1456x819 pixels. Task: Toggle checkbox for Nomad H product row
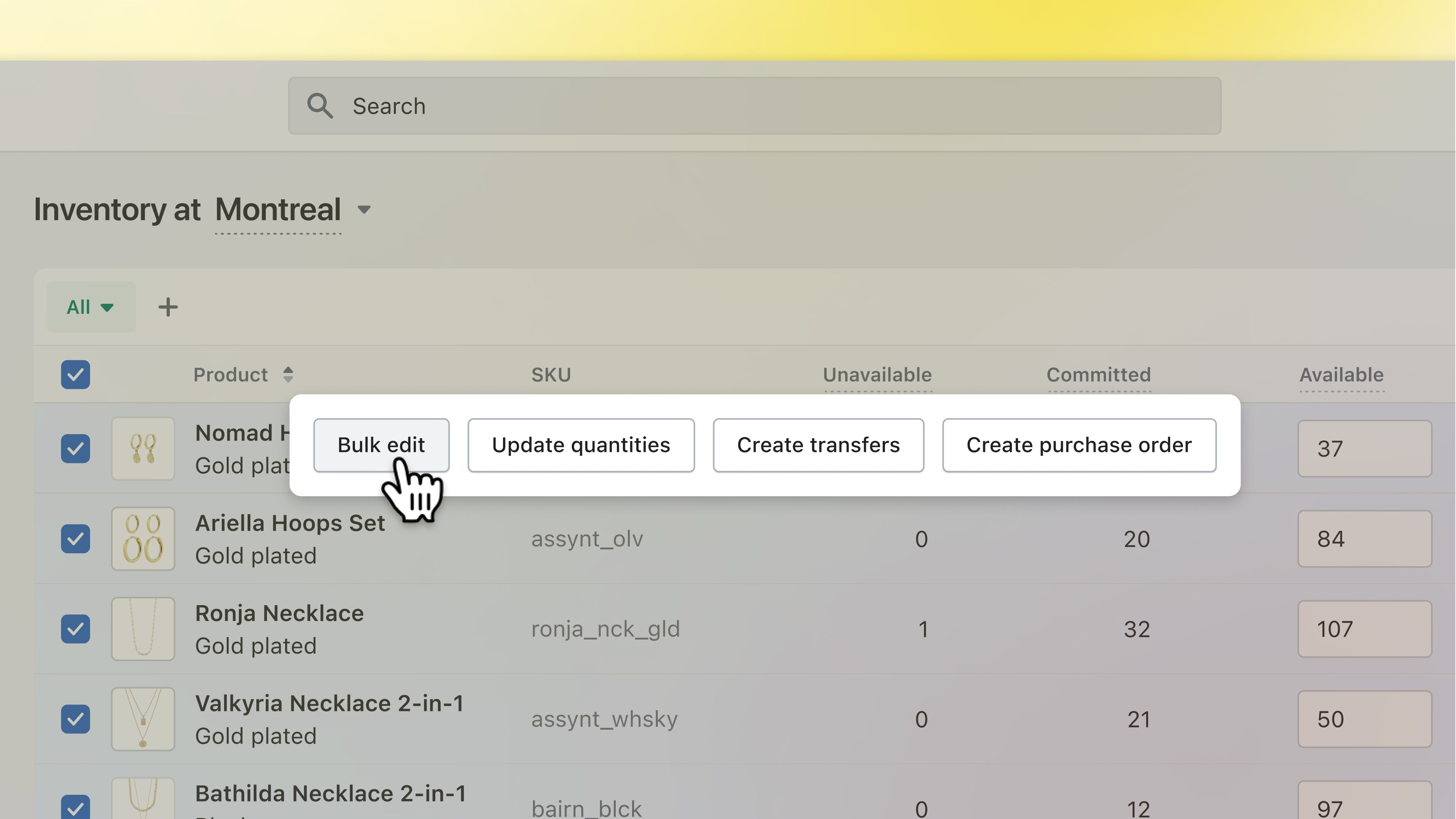point(75,449)
